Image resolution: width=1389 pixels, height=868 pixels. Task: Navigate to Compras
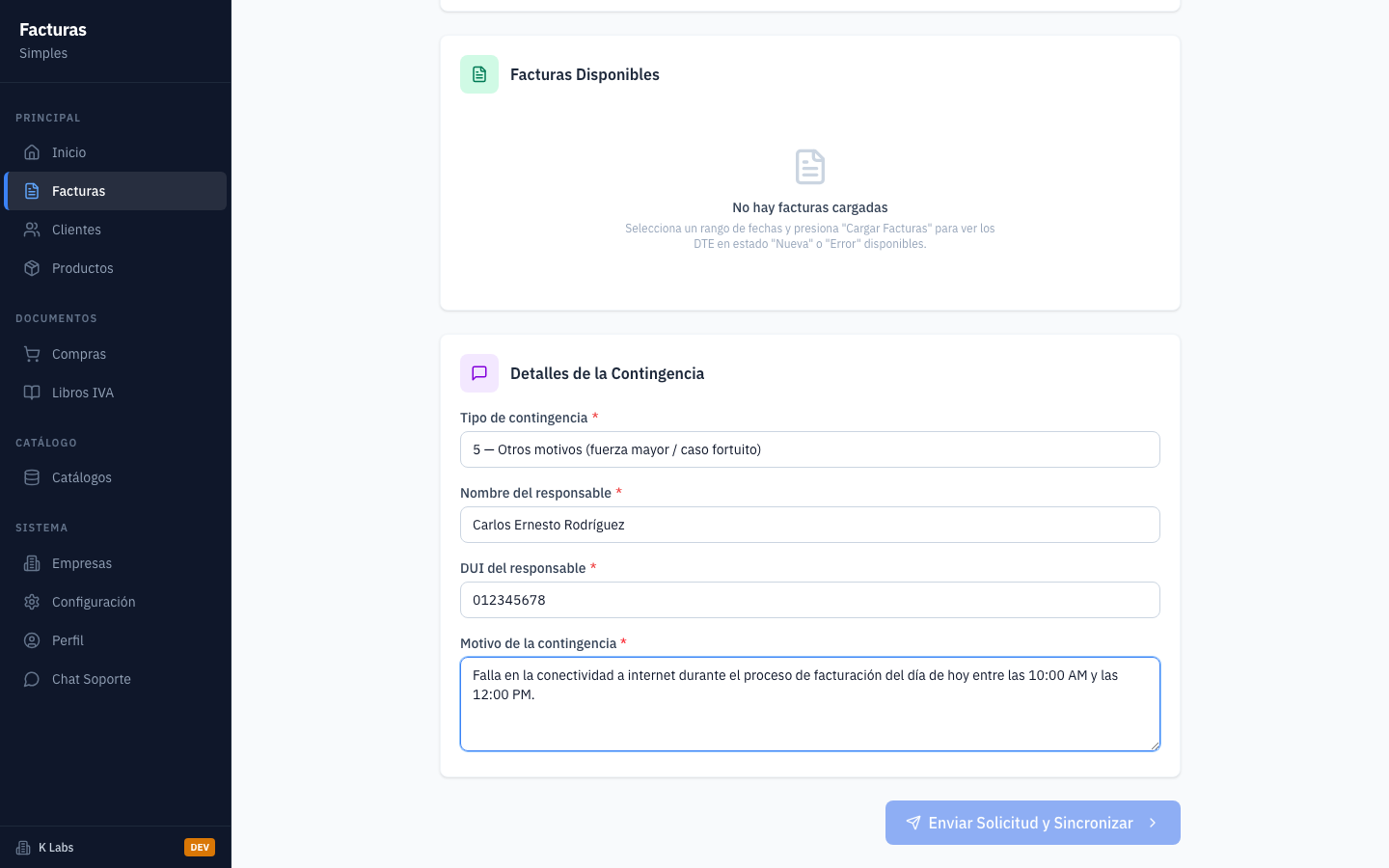[x=116, y=354]
